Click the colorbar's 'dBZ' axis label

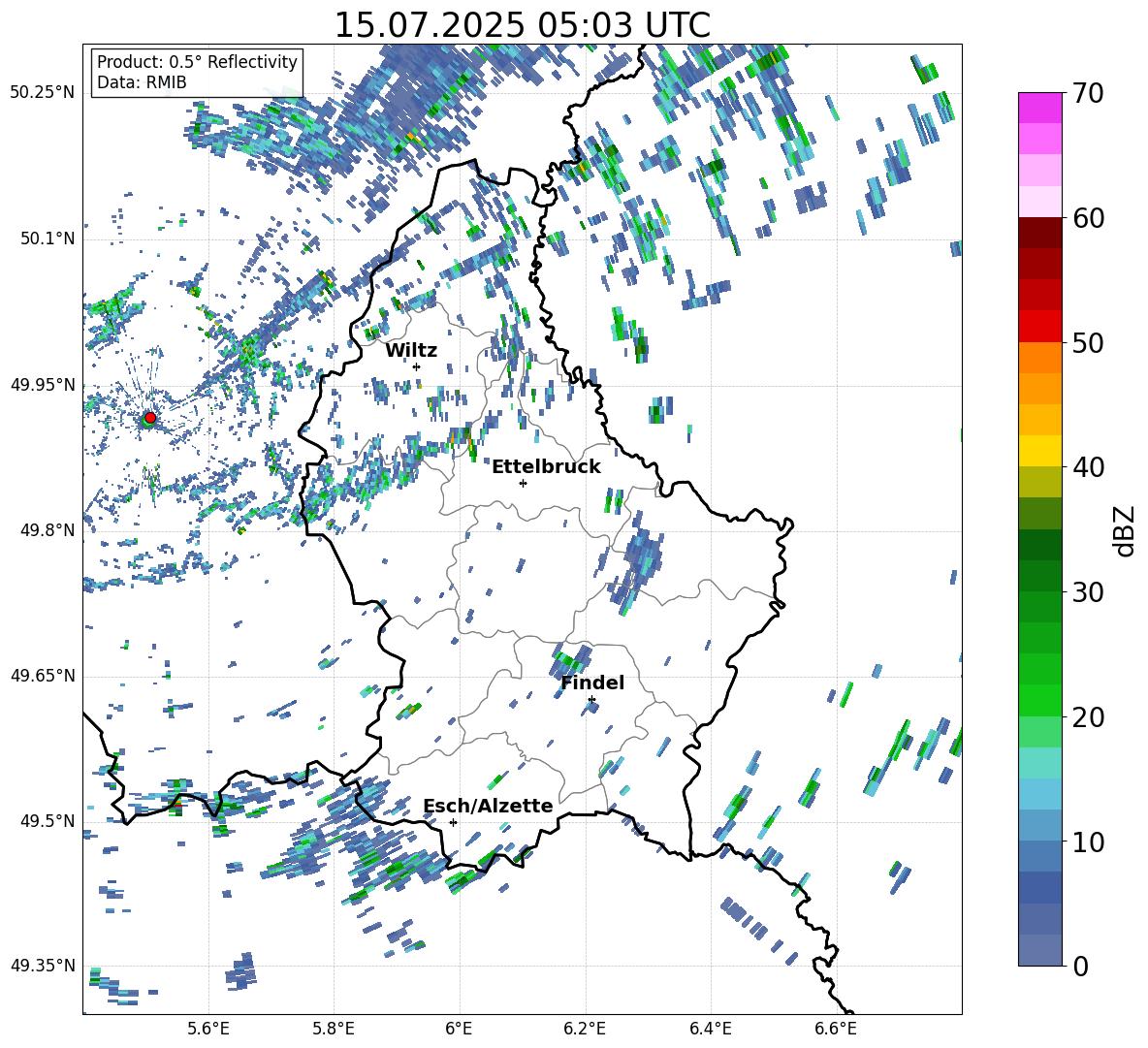tap(1126, 530)
